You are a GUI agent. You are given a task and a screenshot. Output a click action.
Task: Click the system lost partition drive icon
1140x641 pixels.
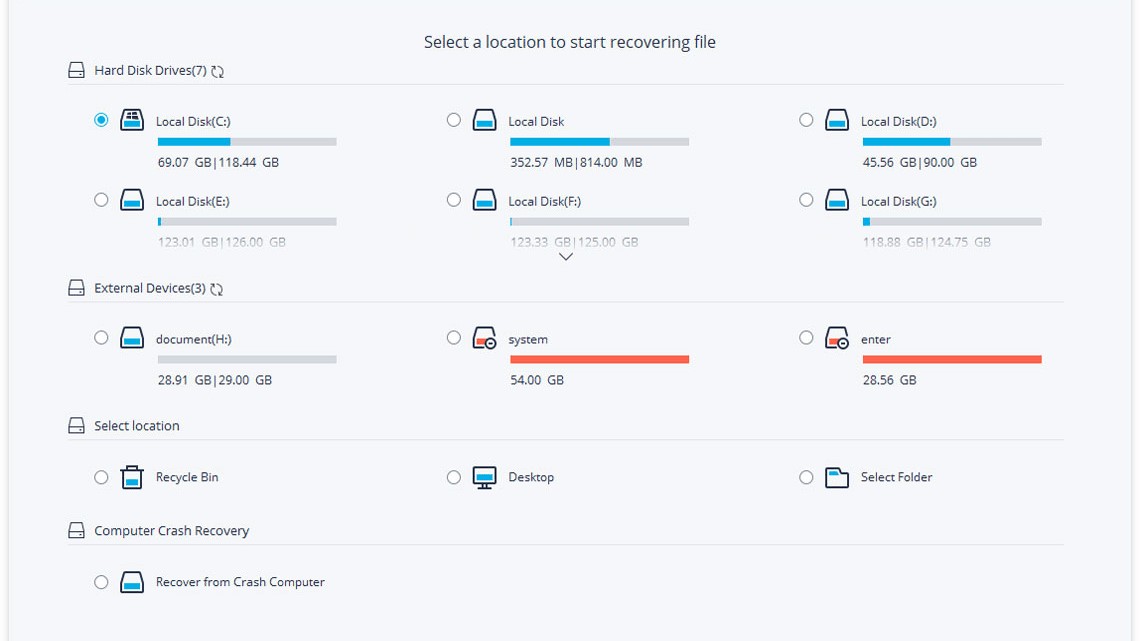coord(485,339)
